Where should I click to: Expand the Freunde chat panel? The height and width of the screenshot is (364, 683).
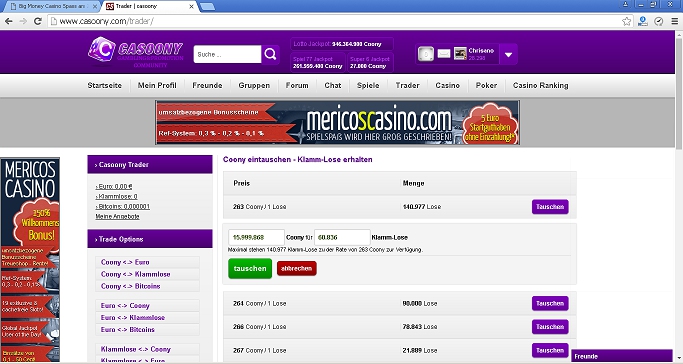pyautogui.click(x=622, y=356)
